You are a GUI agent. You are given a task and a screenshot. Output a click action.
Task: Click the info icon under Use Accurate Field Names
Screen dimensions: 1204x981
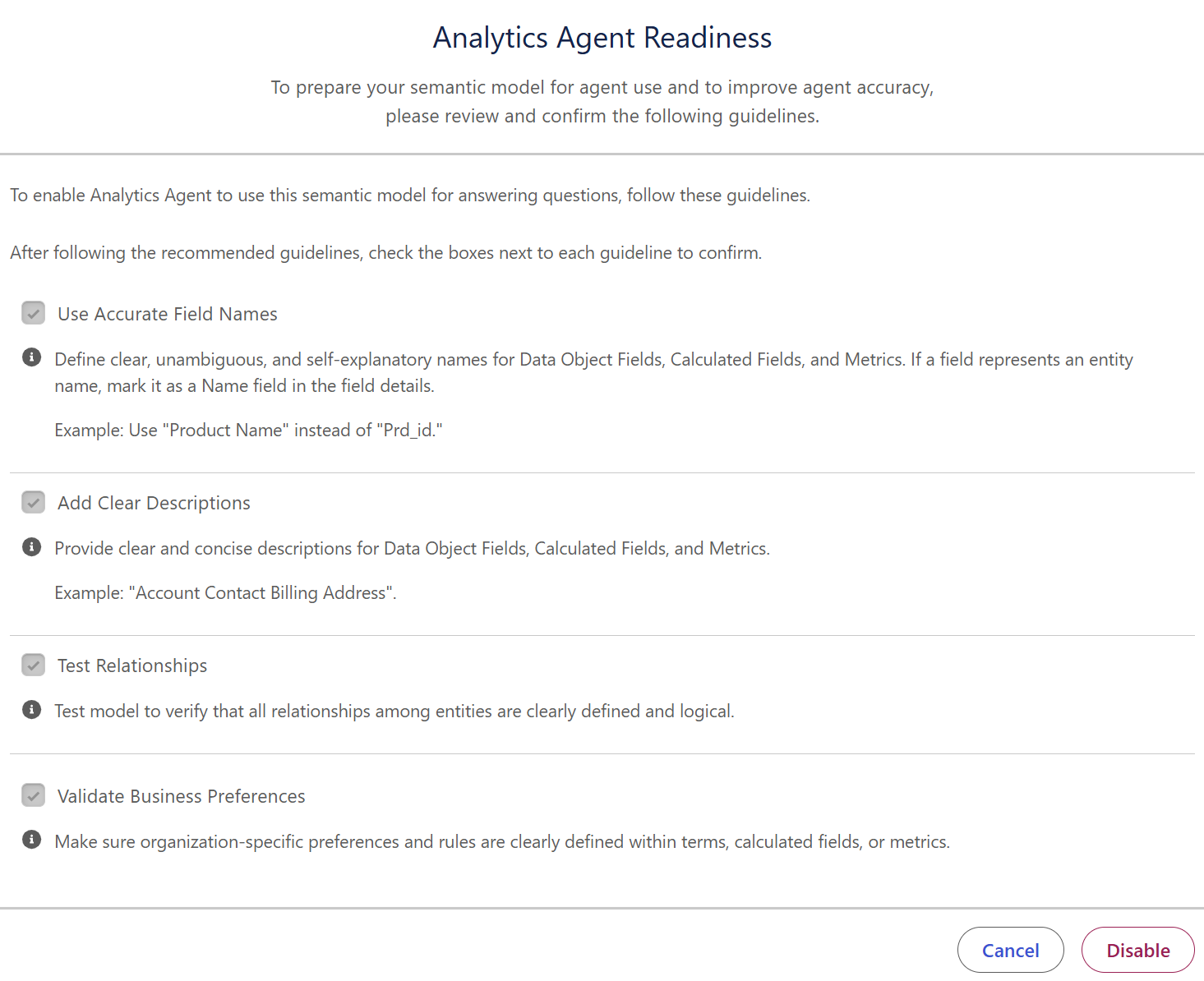[x=32, y=357]
